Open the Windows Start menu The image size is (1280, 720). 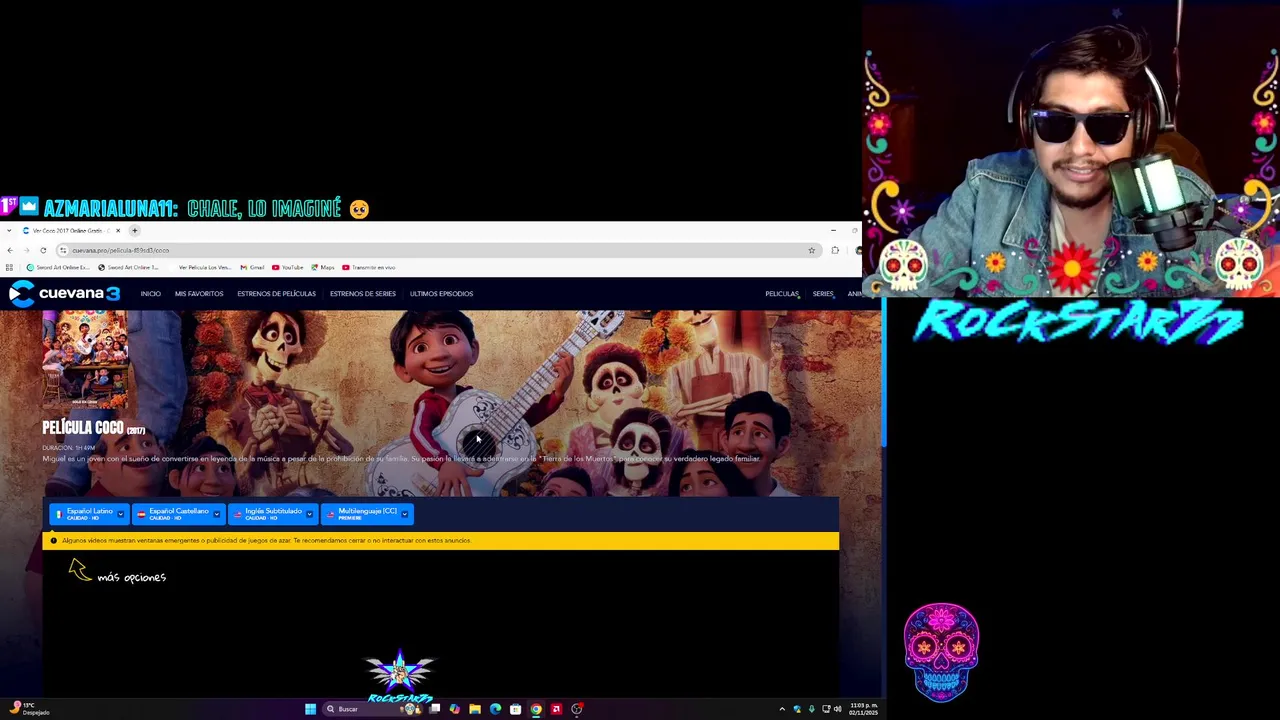(x=311, y=709)
